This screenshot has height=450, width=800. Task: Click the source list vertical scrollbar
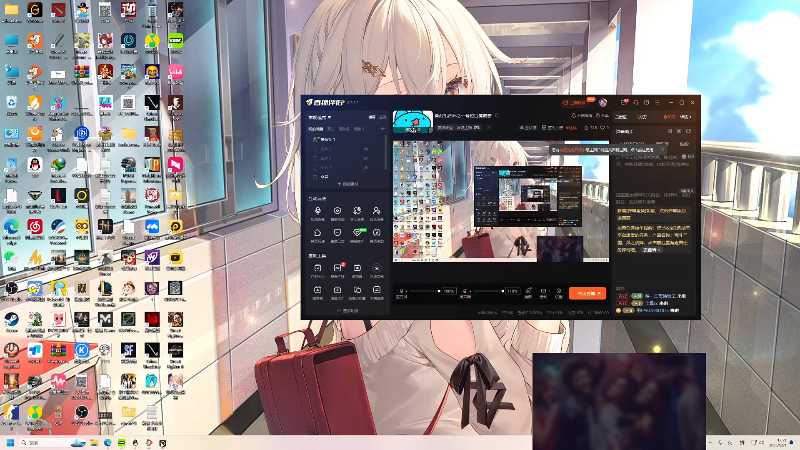point(386,152)
